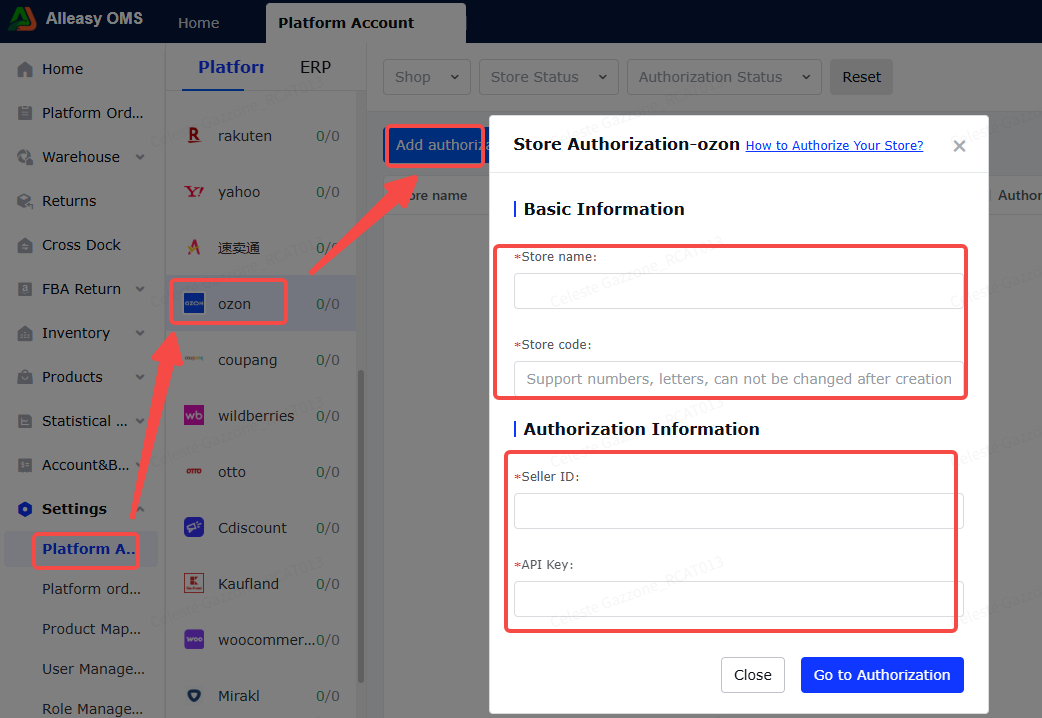Click the Store code input field
1042x718 pixels.
(738, 379)
